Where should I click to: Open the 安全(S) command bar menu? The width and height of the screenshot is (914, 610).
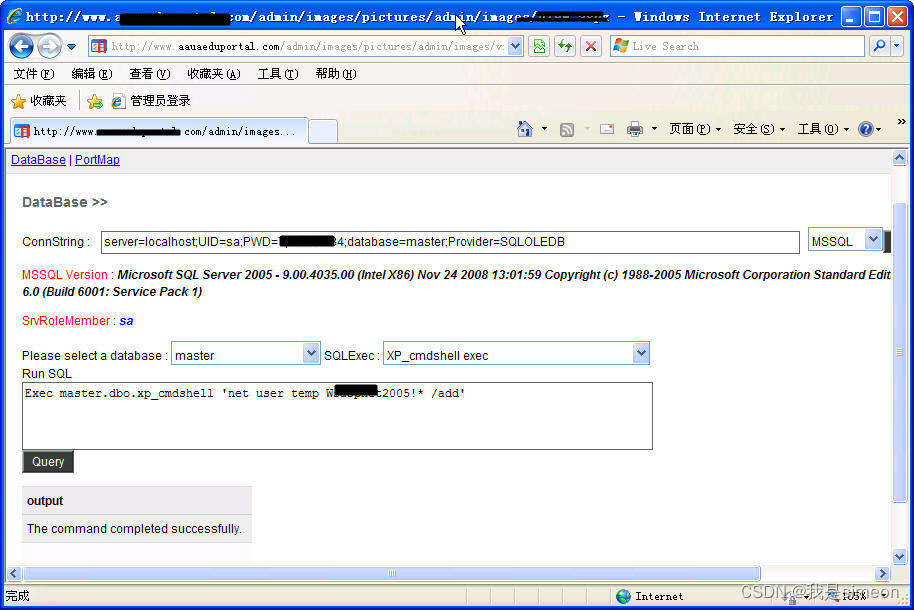[759, 129]
